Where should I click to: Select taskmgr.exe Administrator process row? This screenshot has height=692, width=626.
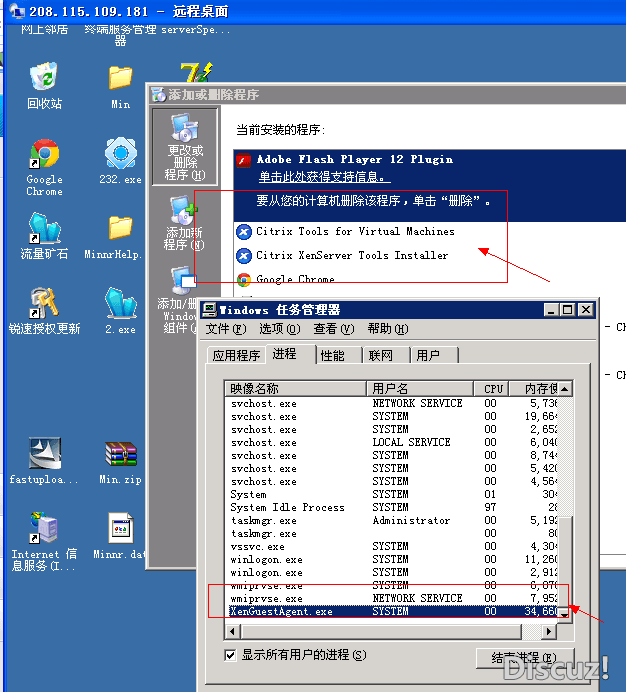click(x=393, y=520)
